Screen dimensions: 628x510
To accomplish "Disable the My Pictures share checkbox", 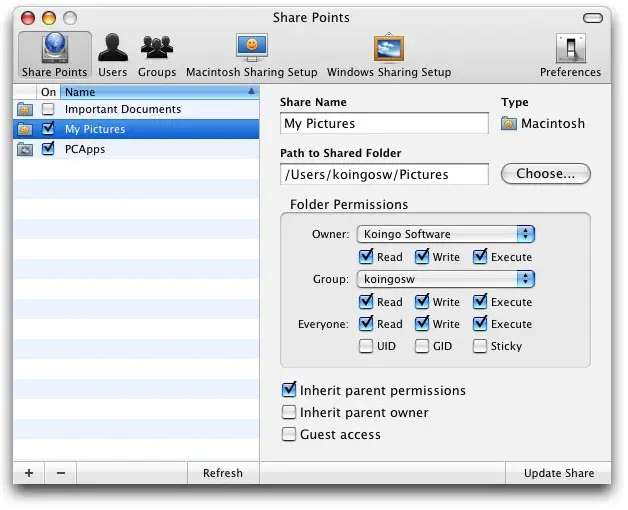I will pyautogui.click(x=48, y=129).
